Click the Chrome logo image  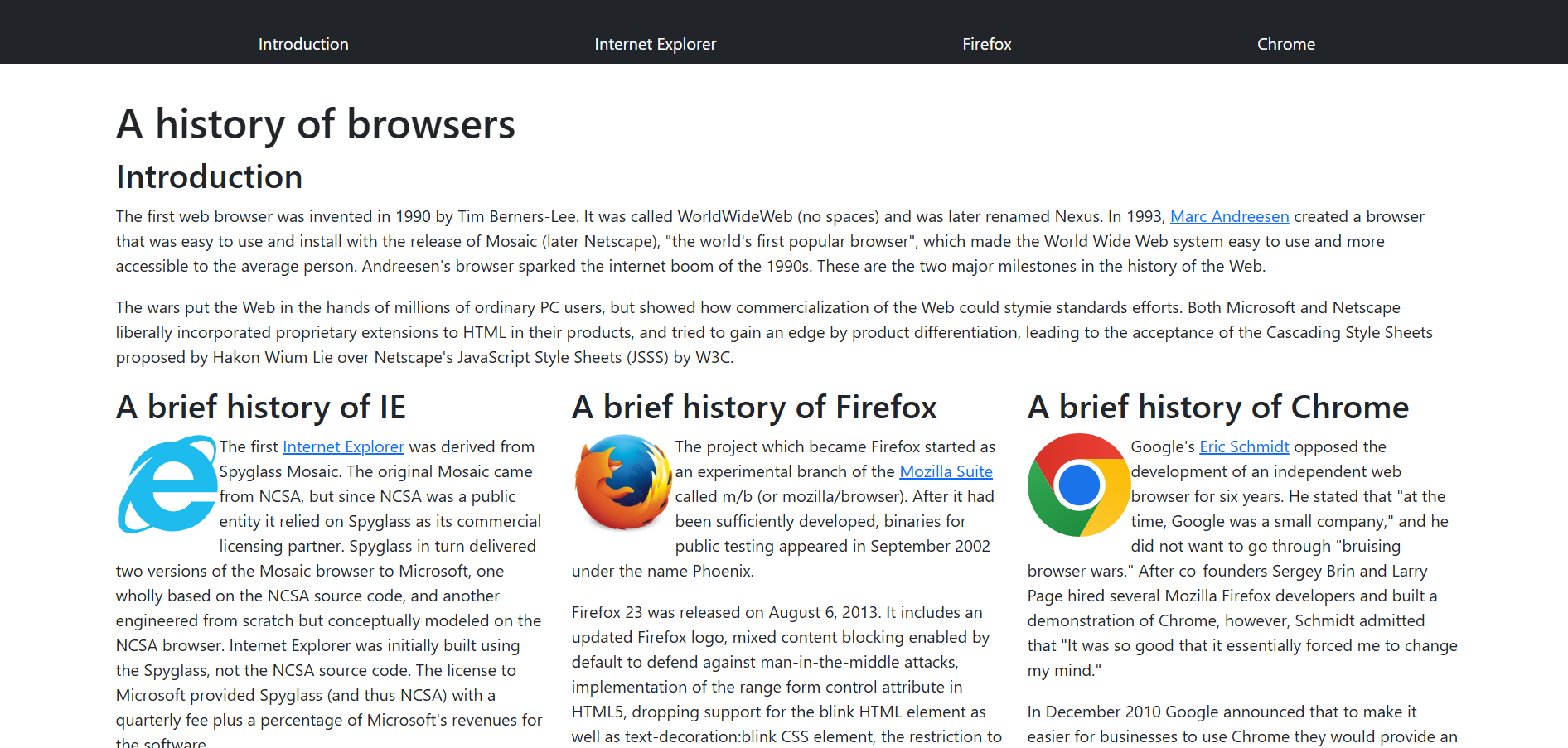click(x=1078, y=485)
